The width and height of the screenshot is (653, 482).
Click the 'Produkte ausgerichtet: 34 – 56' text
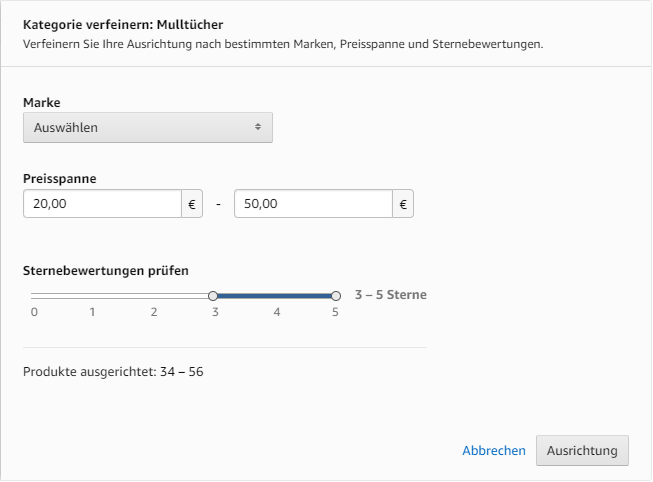point(113,372)
